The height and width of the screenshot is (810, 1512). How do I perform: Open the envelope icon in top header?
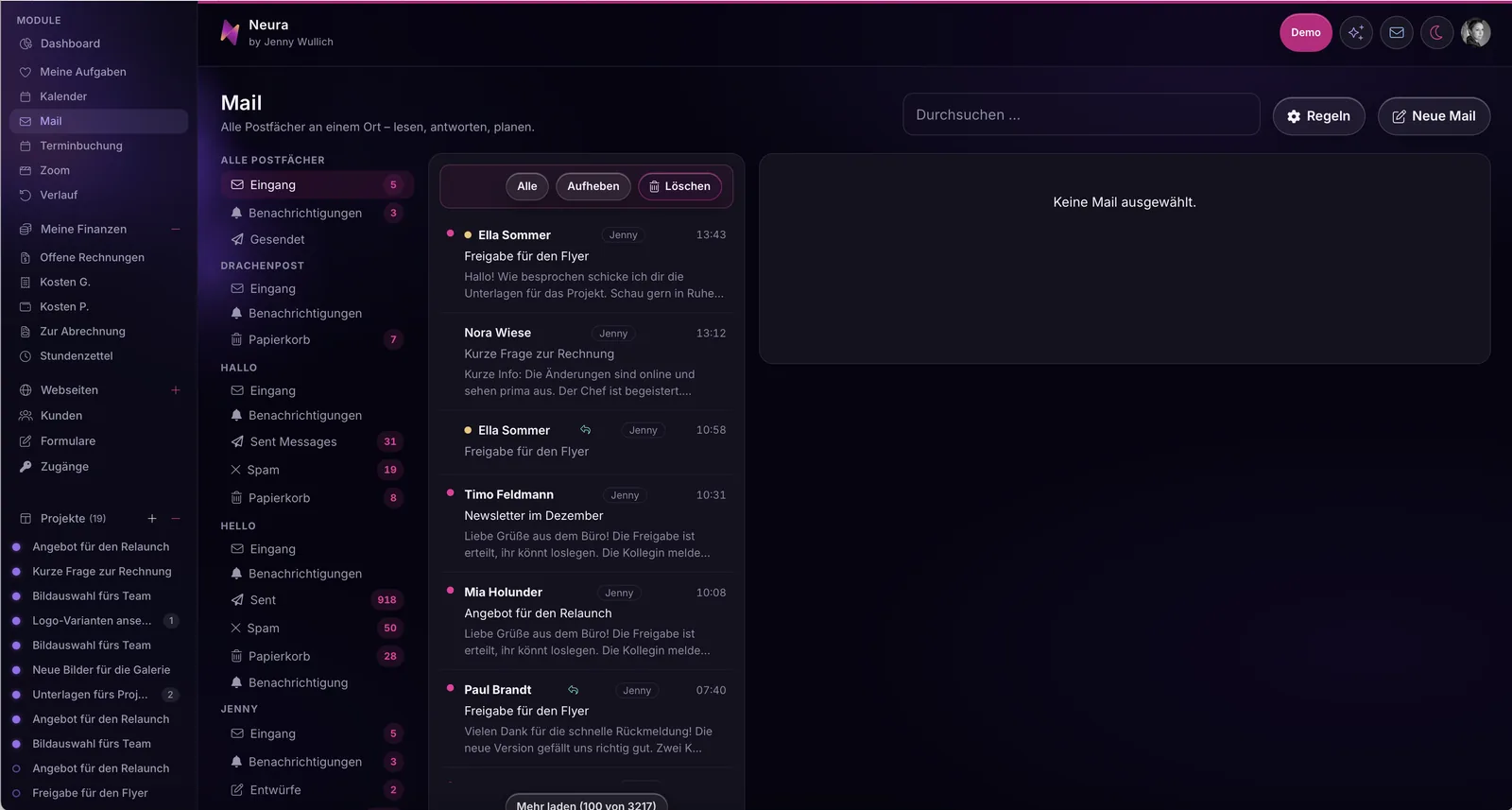pos(1397,33)
